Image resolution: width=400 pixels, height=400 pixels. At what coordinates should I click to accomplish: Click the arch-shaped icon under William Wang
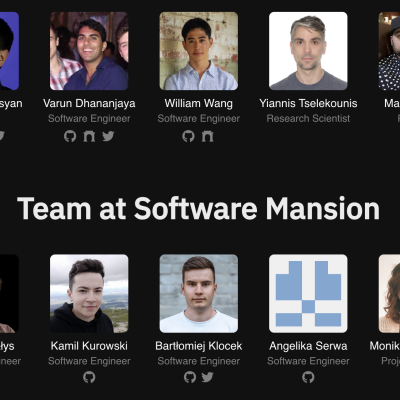tap(207, 136)
